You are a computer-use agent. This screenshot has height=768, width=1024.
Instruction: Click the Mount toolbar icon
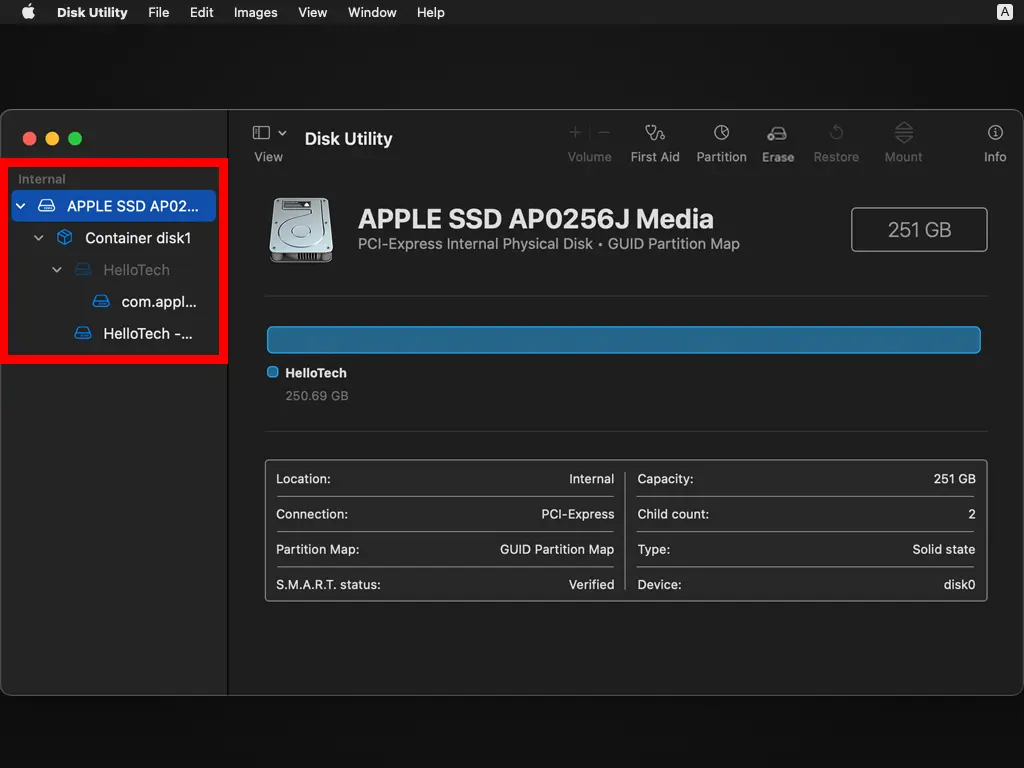pyautogui.click(x=903, y=134)
